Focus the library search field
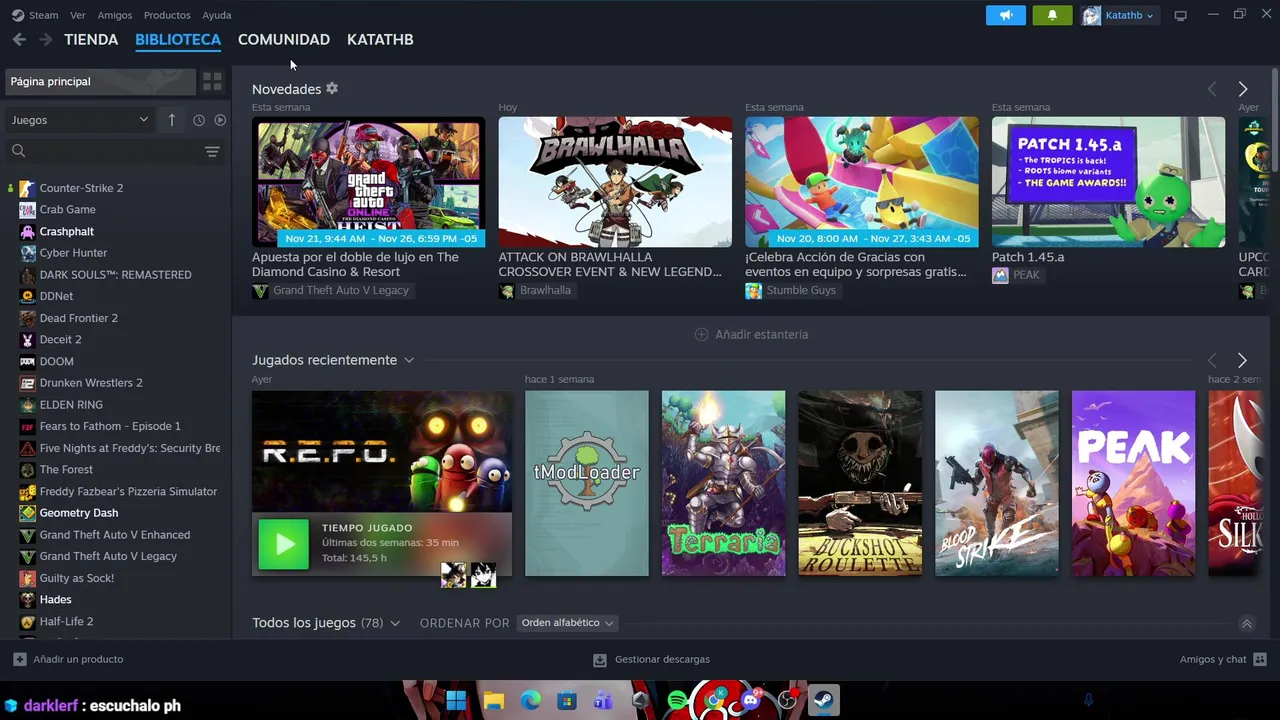The height and width of the screenshot is (720, 1280). (105, 151)
